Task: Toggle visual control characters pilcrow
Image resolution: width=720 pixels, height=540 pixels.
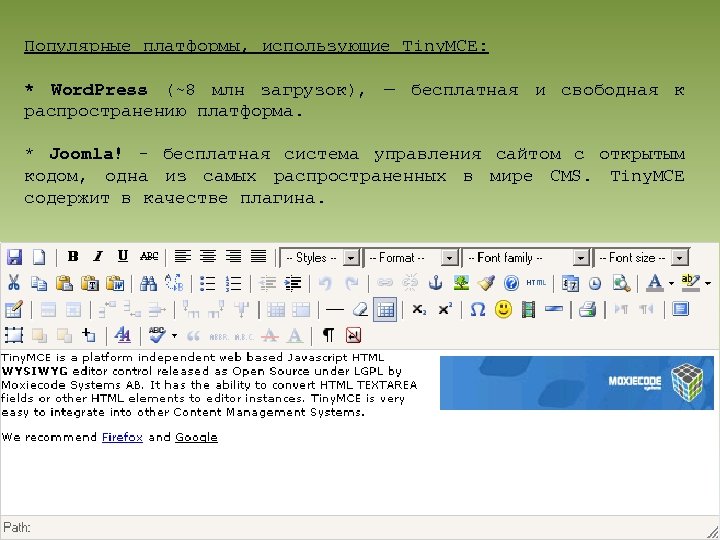Action: [x=328, y=335]
